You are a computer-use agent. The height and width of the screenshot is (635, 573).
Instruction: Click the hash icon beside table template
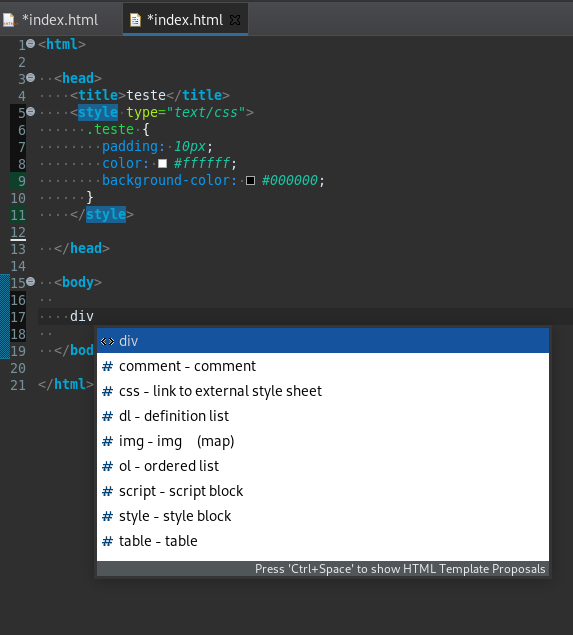107,541
